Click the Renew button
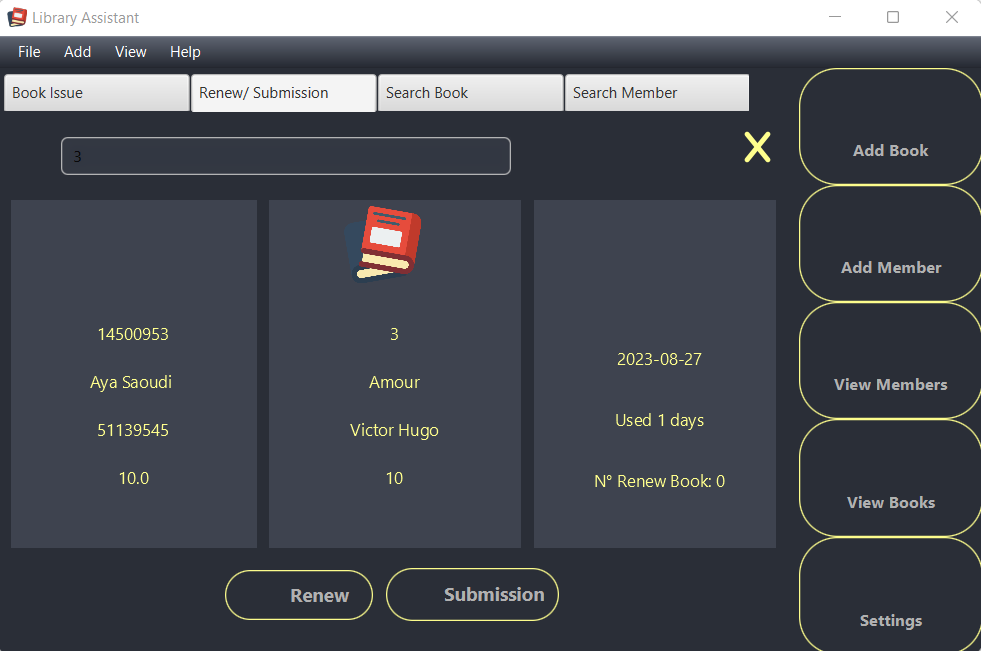981x651 pixels. pyautogui.click(x=299, y=595)
